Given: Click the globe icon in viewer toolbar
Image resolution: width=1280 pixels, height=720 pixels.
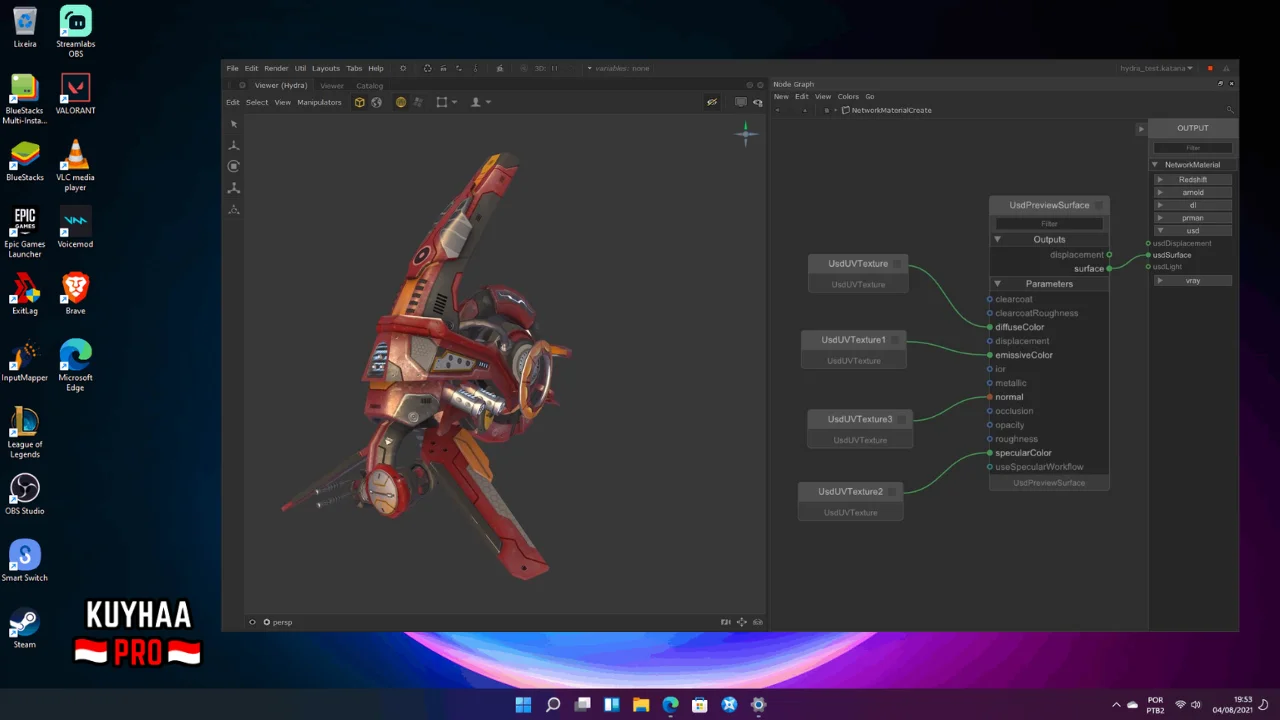Looking at the screenshot, I should 376,102.
